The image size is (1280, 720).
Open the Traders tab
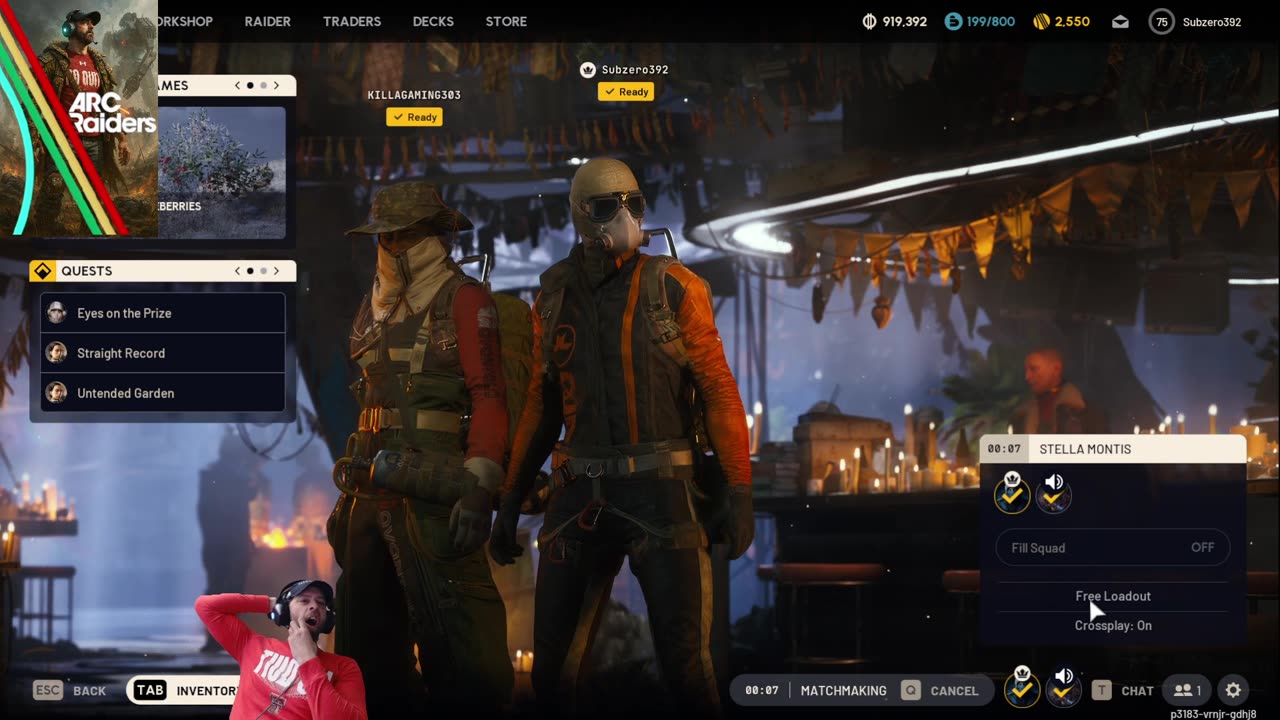(352, 21)
